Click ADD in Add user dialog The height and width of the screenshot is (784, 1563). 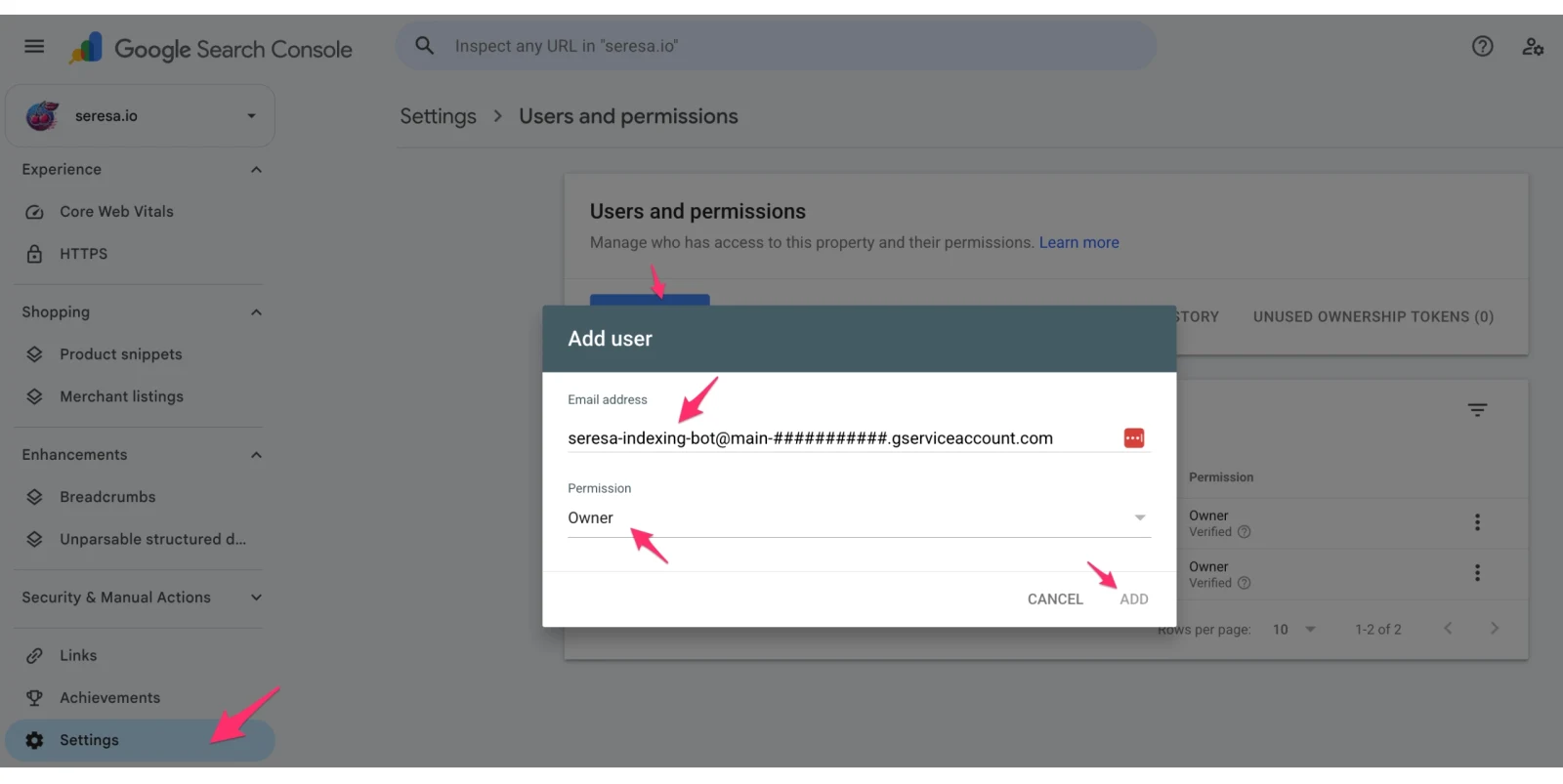click(1133, 599)
